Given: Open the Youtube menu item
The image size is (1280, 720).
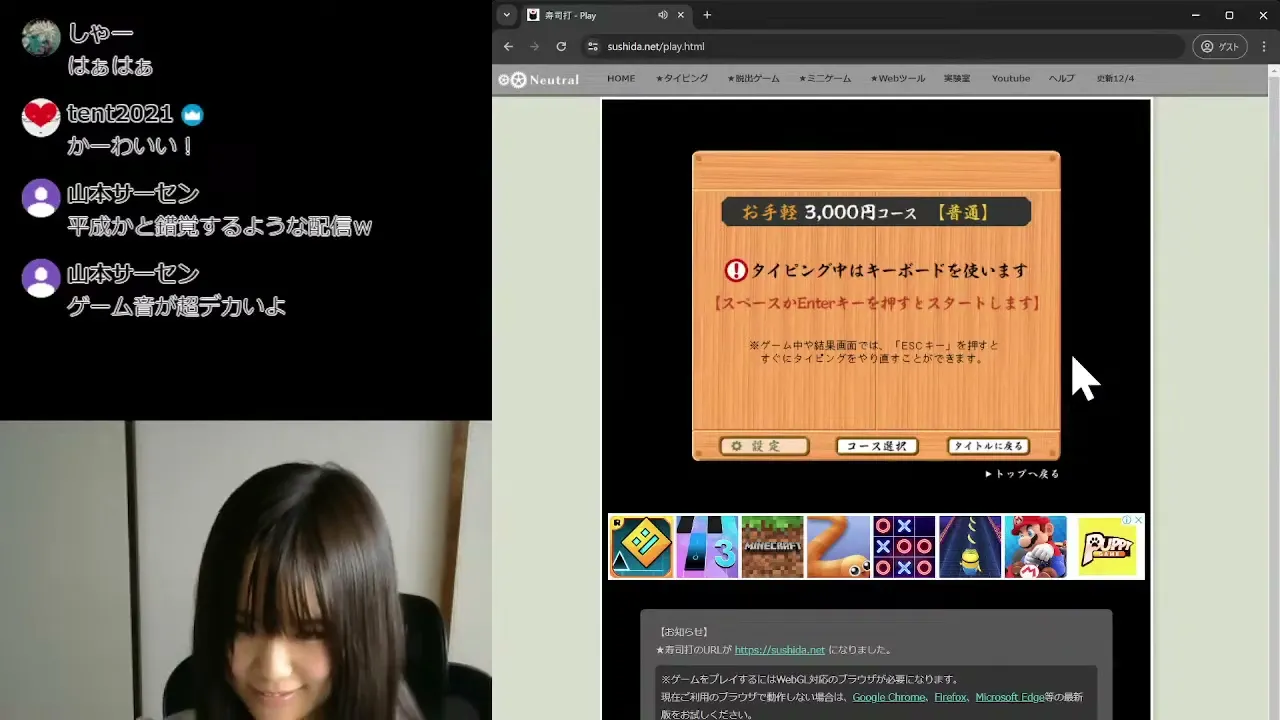Looking at the screenshot, I should (1011, 78).
